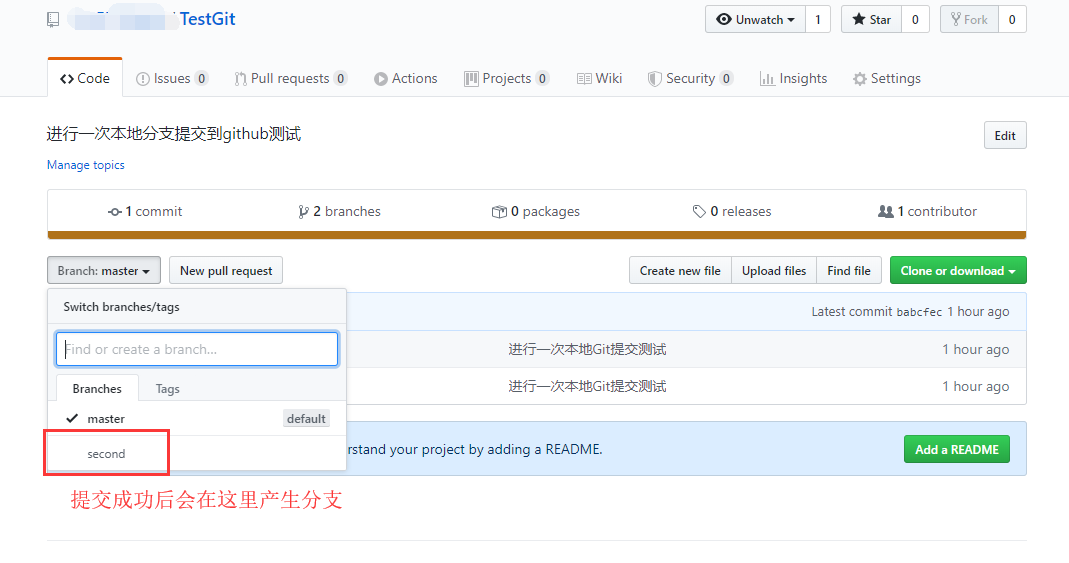Open the TestGit repository name link

coord(207,19)
